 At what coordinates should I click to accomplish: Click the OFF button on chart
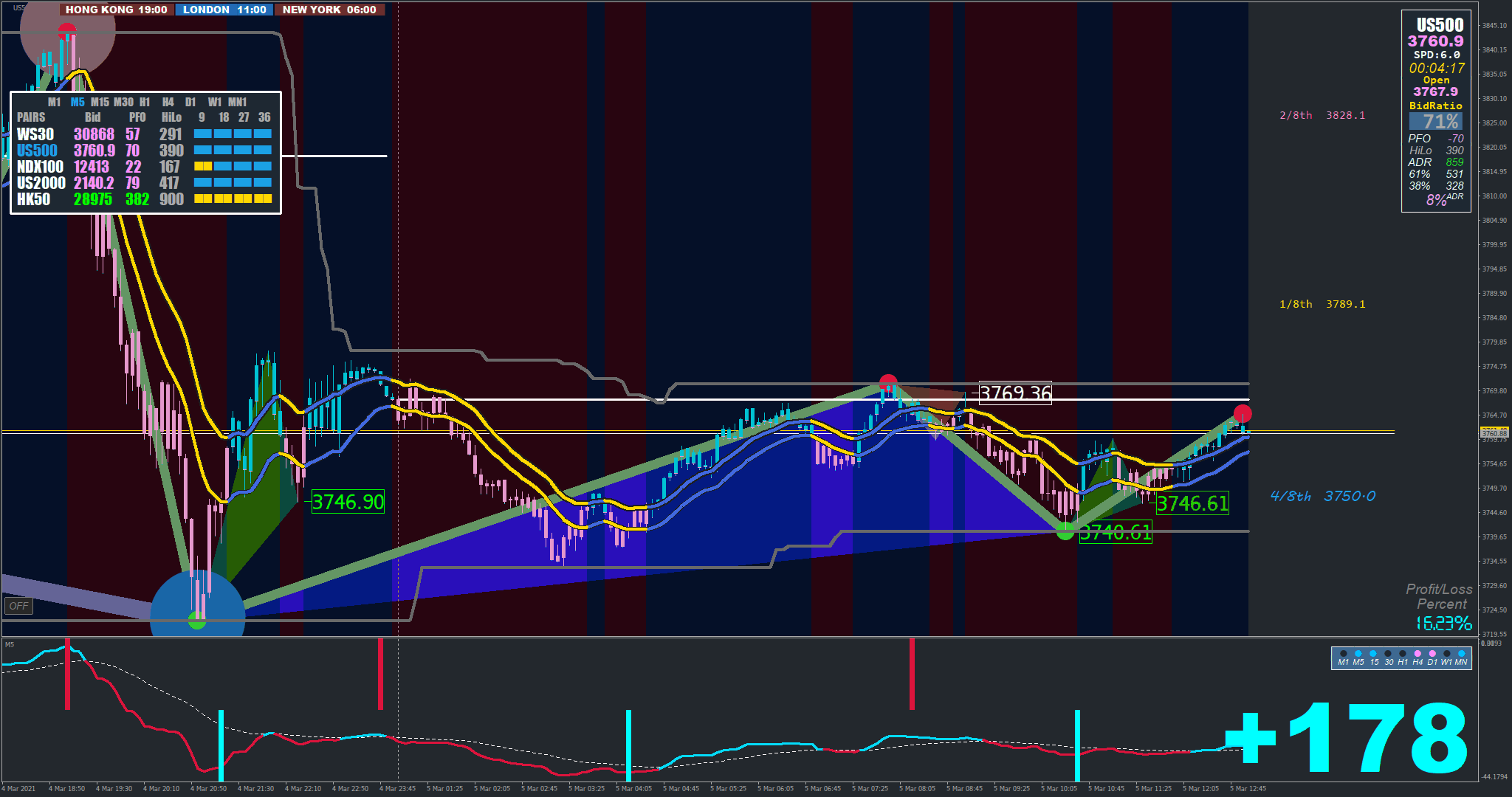click(x=18, y=606)
